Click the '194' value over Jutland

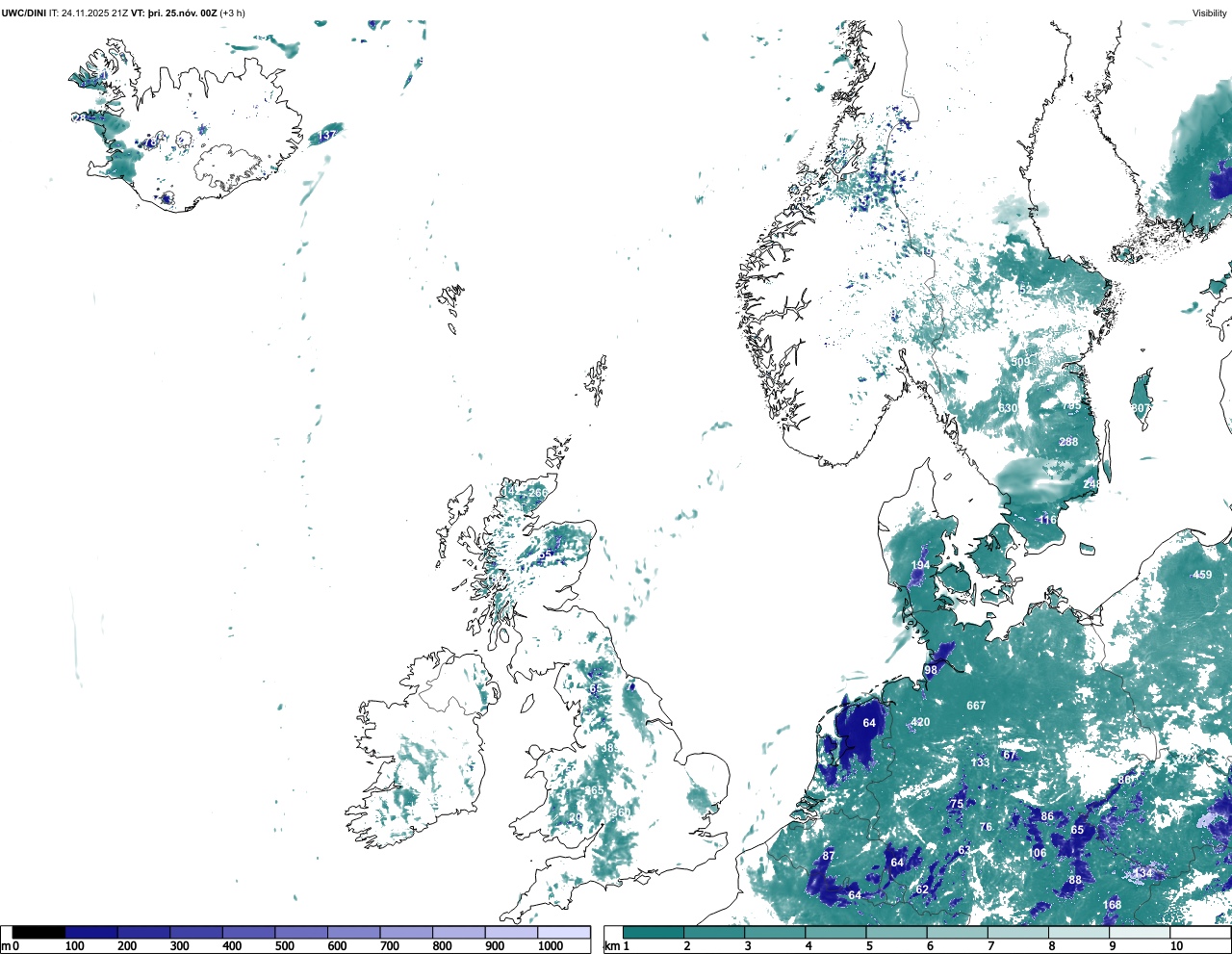tap(920, 565)
